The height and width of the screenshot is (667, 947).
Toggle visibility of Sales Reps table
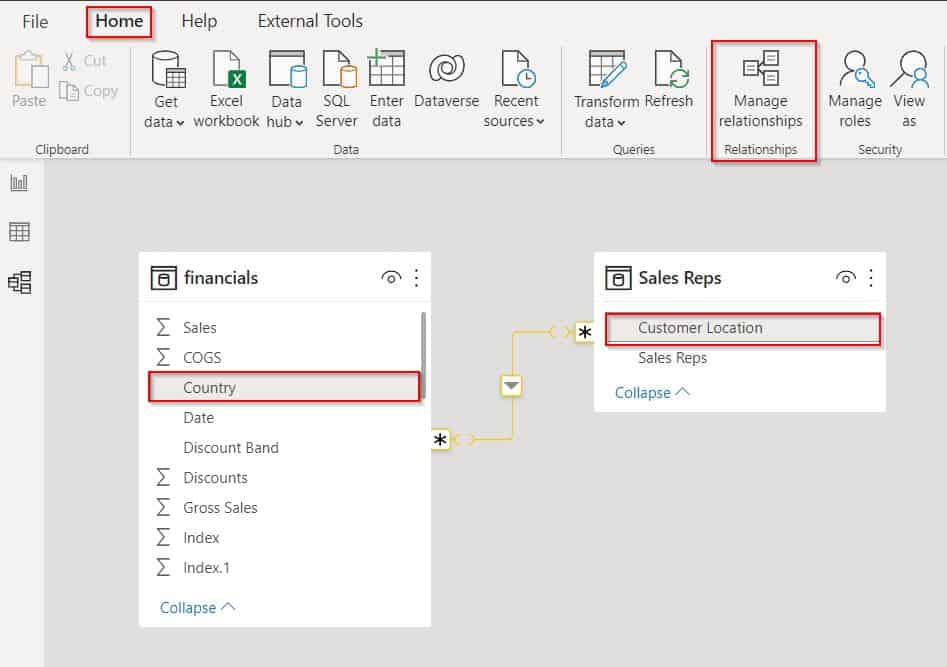coord(846,278)
